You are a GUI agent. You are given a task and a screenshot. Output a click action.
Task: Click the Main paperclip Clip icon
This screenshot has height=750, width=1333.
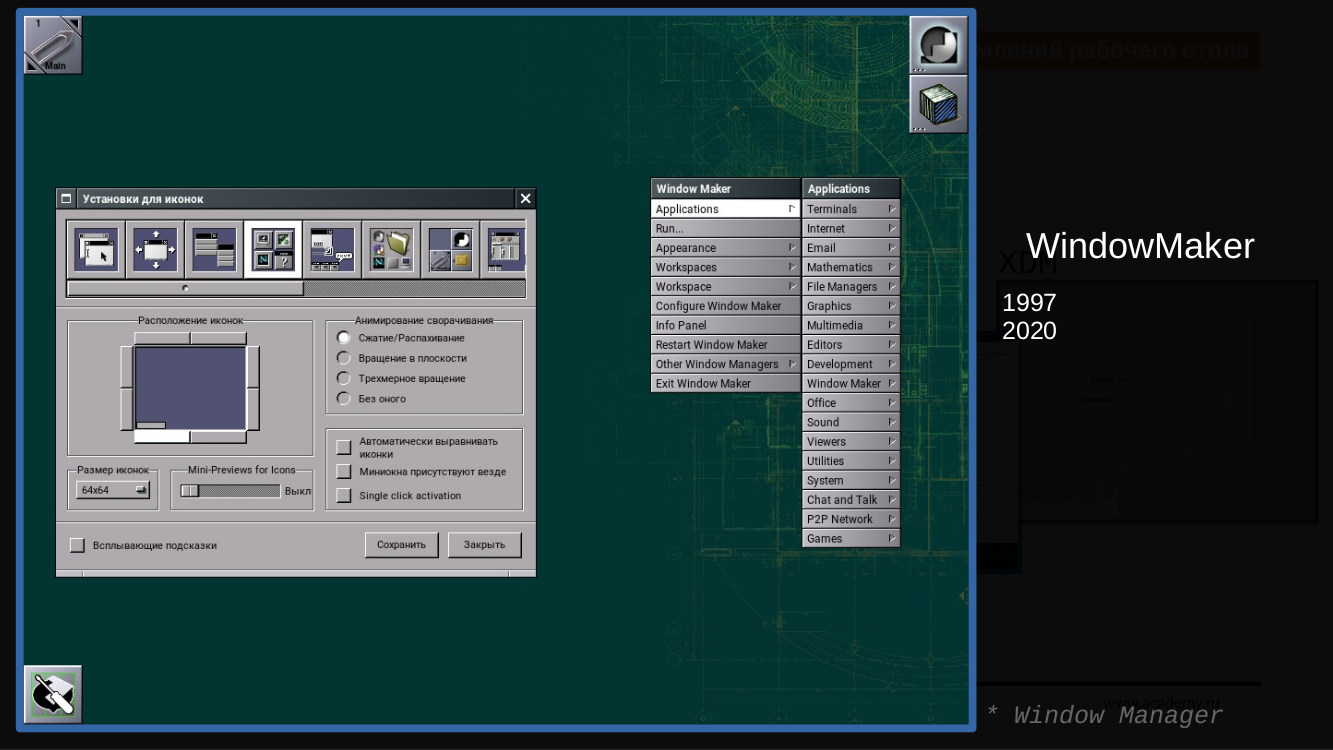(x=53, y=45)
